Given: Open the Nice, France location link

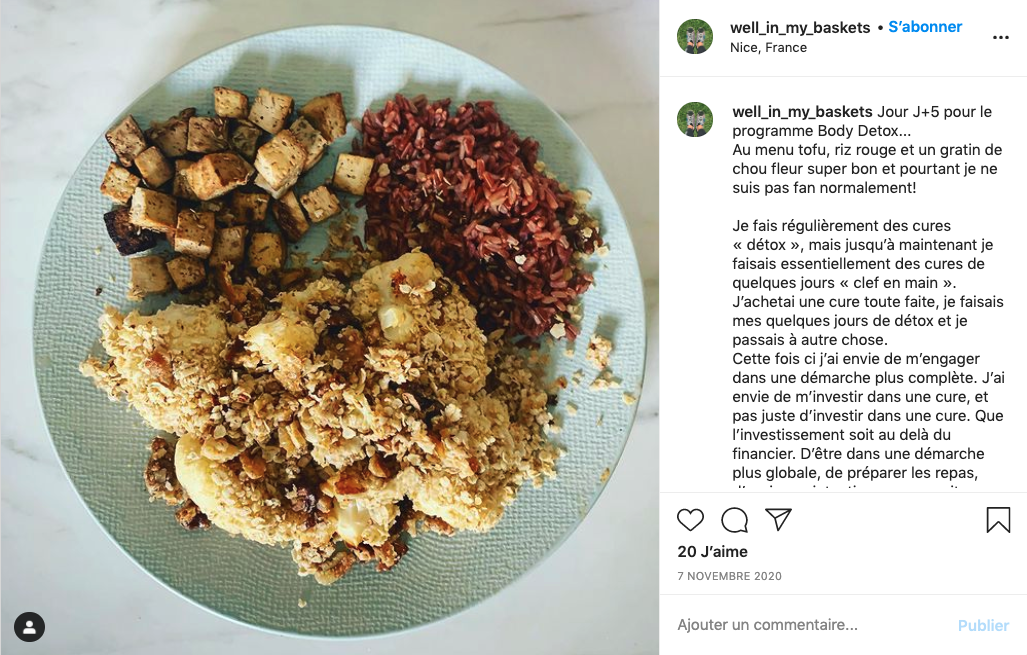Looking at the screenshot, I should pyautogui.click(x=768, y=48).
